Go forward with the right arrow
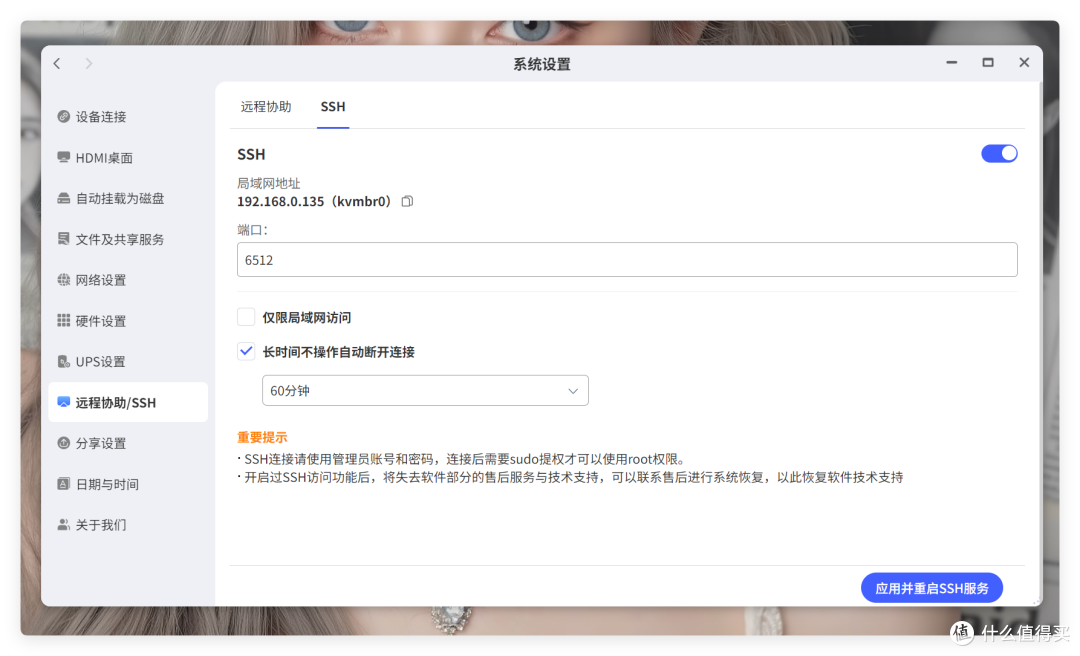This screenshot has height=656, width=1080. pos(88,63)
